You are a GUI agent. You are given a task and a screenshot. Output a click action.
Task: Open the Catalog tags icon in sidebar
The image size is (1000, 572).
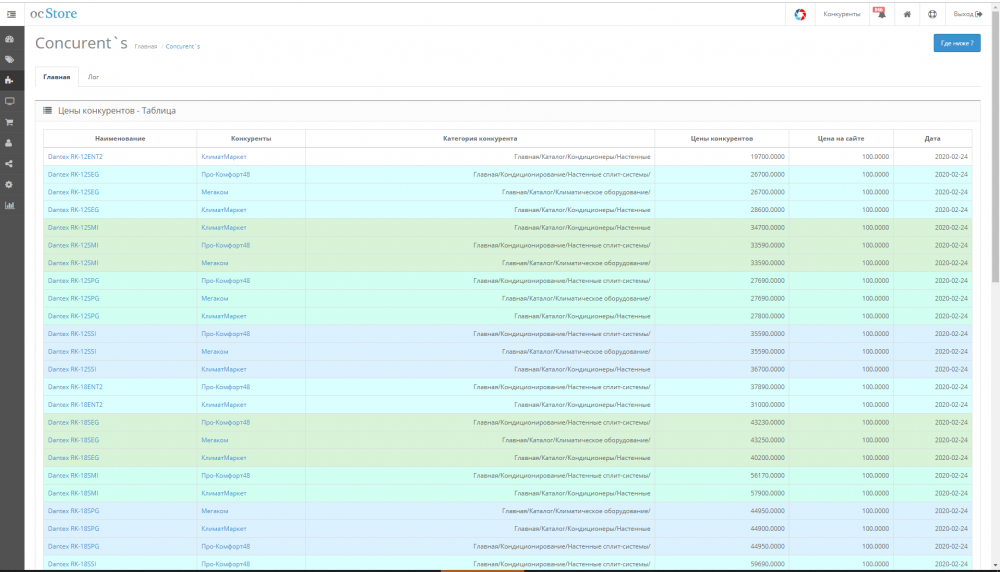[10, 59]
